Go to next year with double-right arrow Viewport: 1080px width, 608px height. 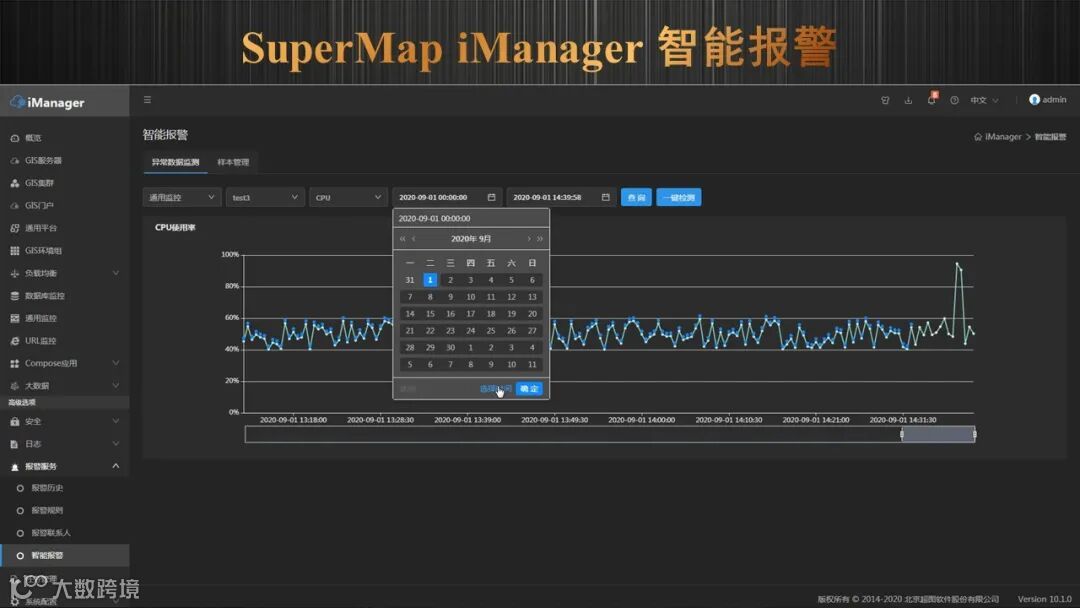click(540, 239)
